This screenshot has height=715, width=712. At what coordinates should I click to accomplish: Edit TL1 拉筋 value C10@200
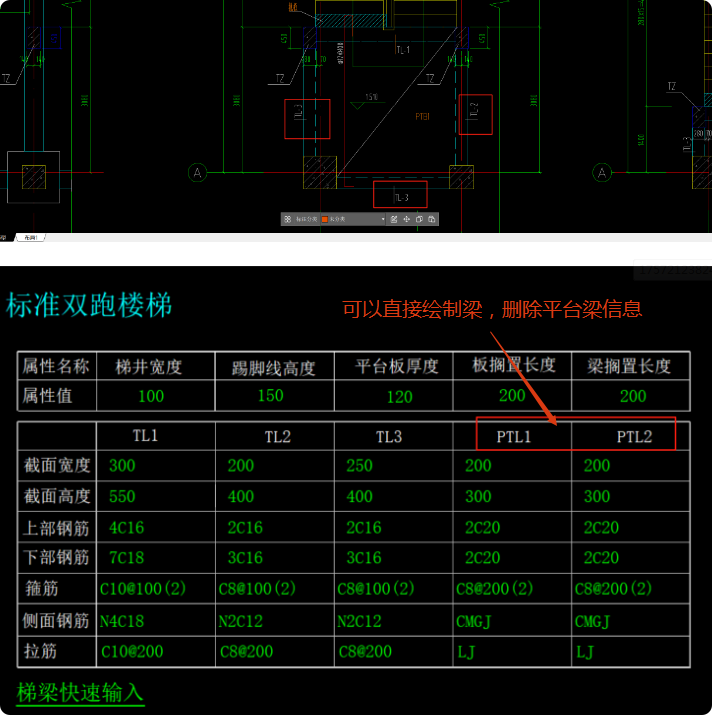[132, 652]
